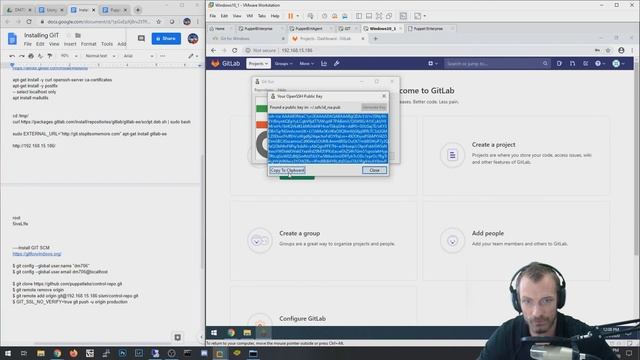Image resolution: width=640 pixels, height=360 pixels.
Task: Click VMware send Ctrl+Alt+Del icon
Action: (310, 16)
